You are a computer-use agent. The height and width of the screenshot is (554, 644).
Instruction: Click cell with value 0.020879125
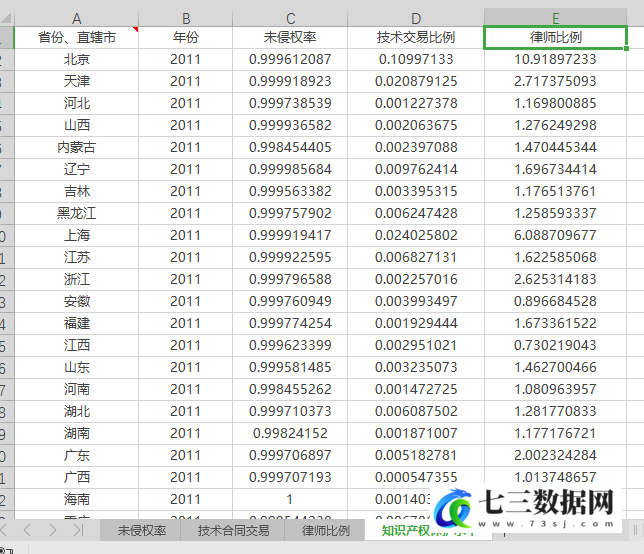pos(416,81)
